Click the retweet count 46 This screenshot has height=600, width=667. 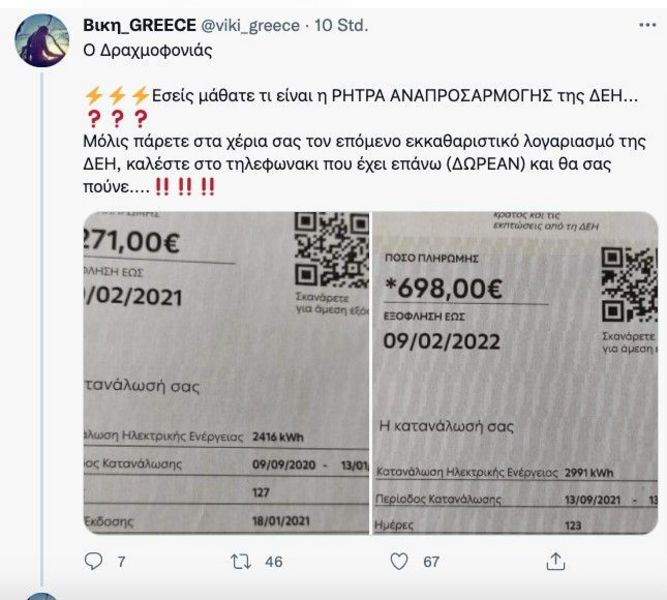274,562
